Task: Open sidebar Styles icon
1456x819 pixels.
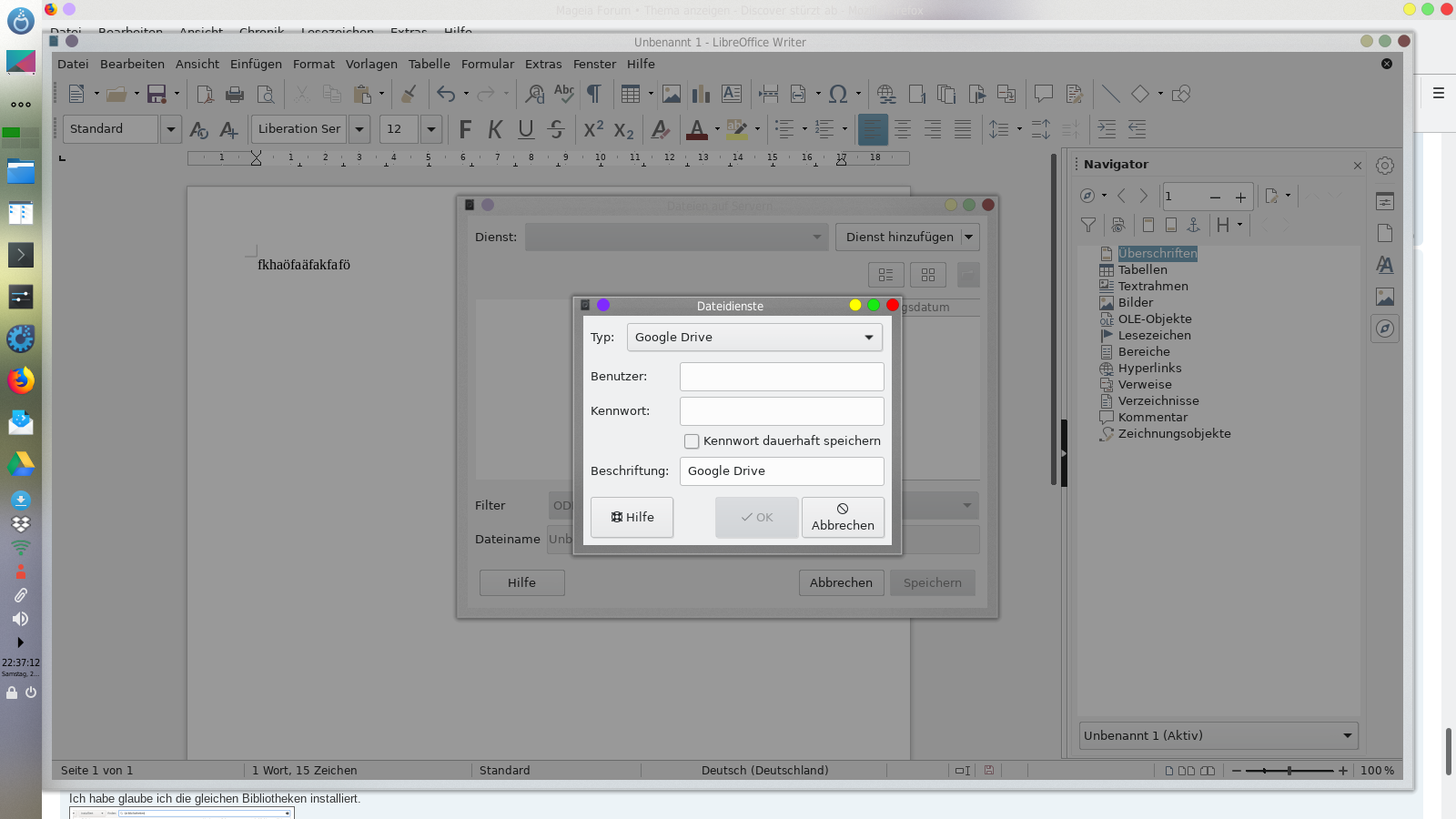Action: point(1385,265)
